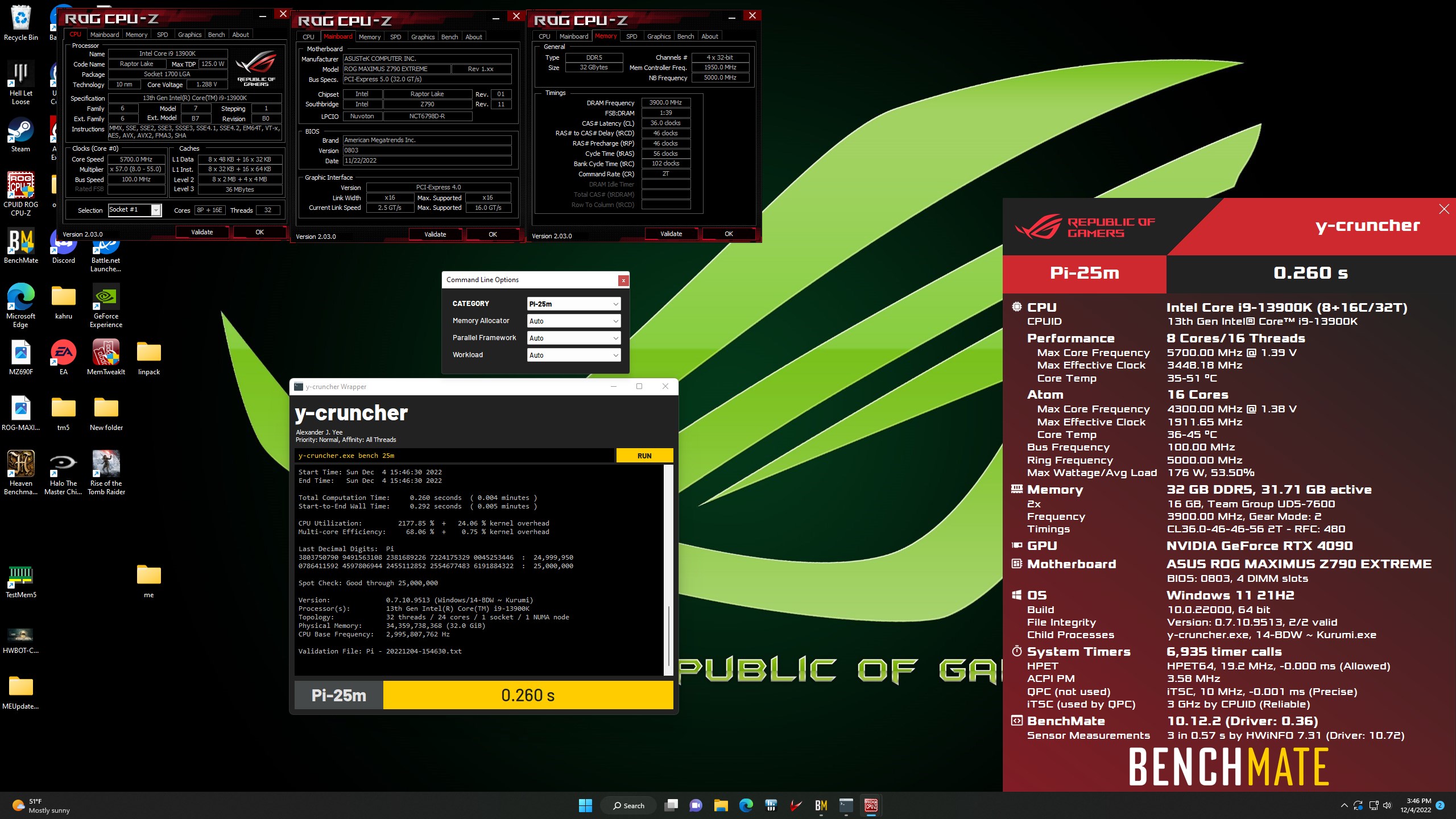1456x819 pixels.
Task: Open the MZ690F file icon
Action: pos(21,358)
